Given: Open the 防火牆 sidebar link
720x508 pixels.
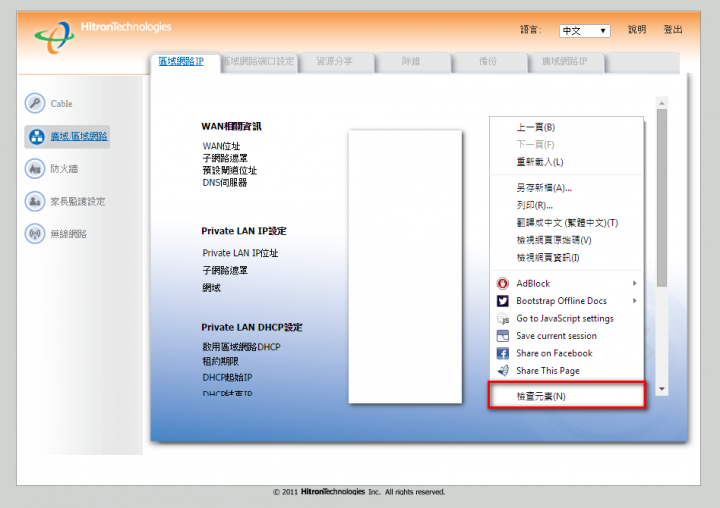Looking at the screenshot, I should click(x=64, y=169).
